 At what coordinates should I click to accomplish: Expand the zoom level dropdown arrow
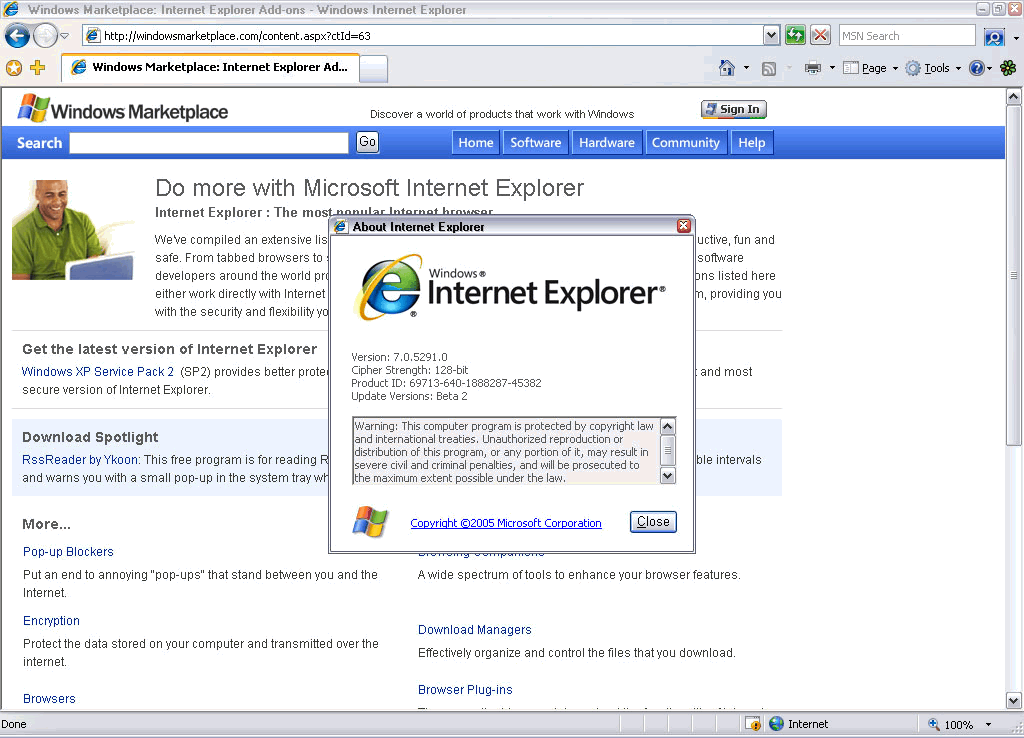point(989,724)
